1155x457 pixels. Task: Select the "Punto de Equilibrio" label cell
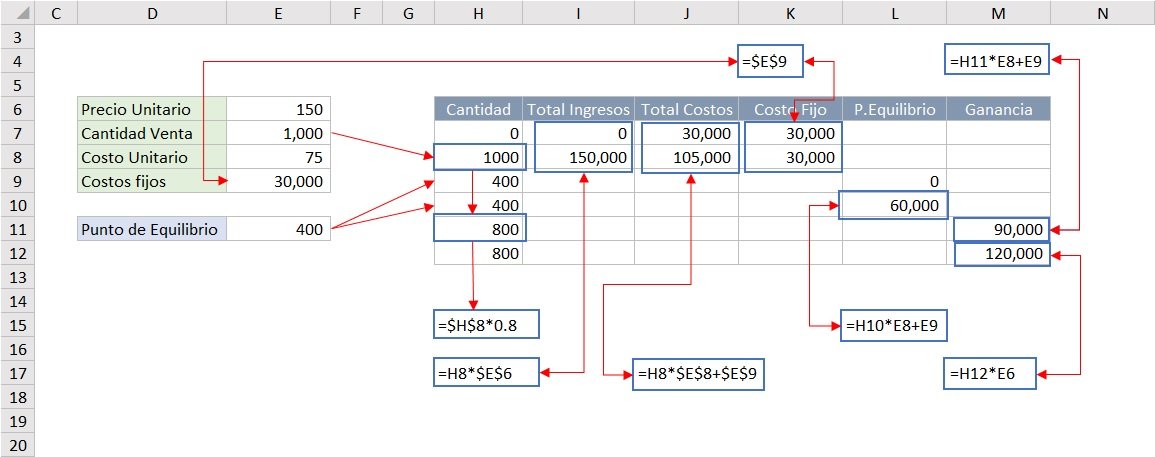152,230
